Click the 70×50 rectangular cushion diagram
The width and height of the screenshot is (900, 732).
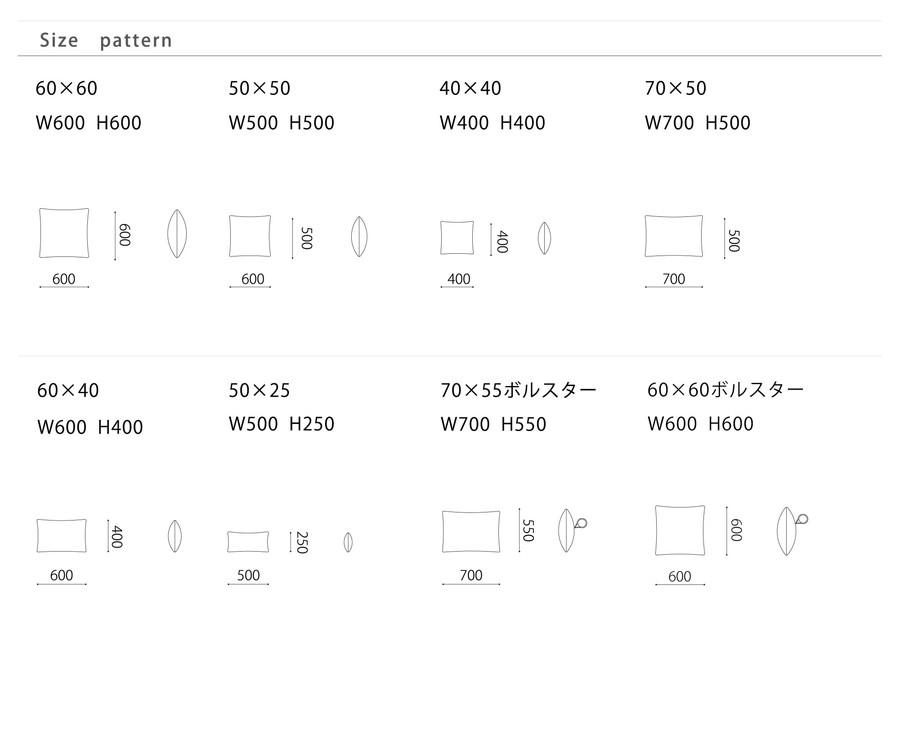point(674,236)
